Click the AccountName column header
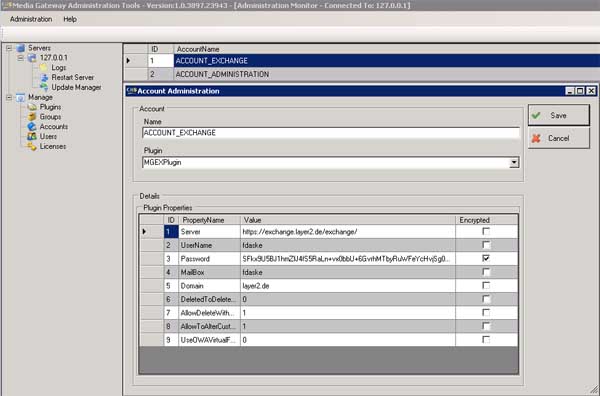Viewport: 600px width, 396px height. point(386,49)
